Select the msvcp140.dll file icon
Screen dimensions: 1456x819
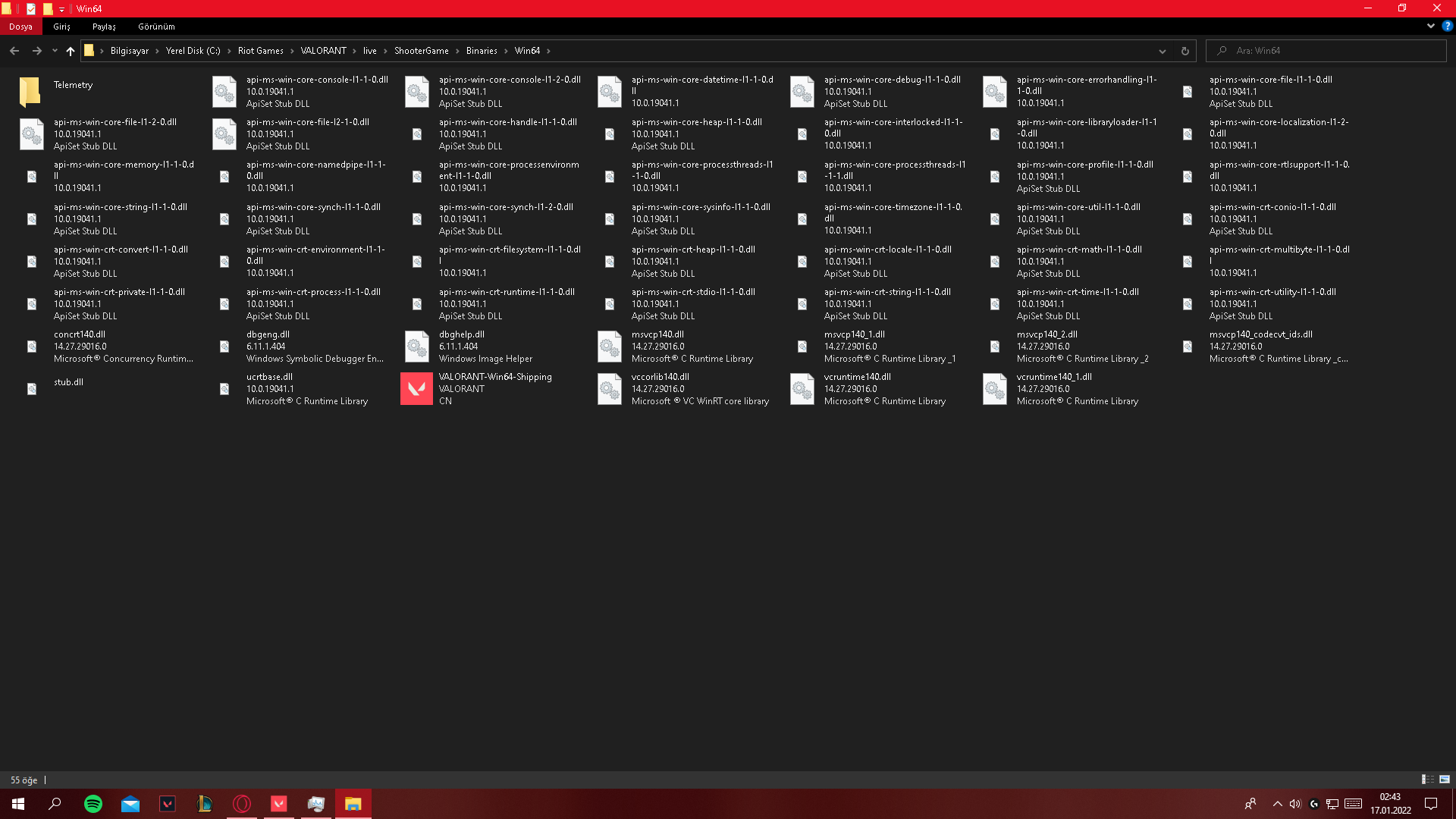tap(609, 347)
